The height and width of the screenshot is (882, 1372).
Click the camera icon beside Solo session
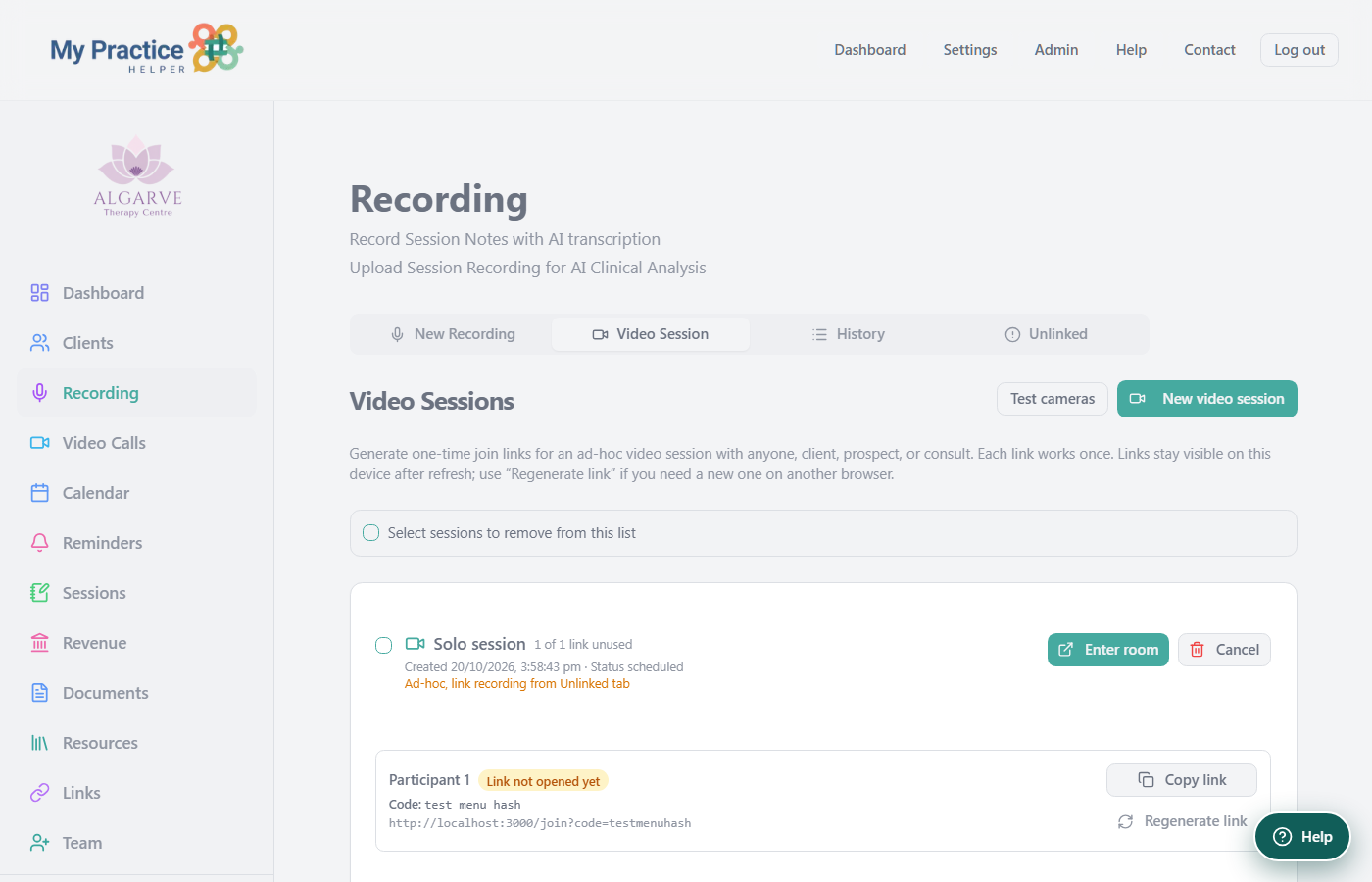pos(415,644)
